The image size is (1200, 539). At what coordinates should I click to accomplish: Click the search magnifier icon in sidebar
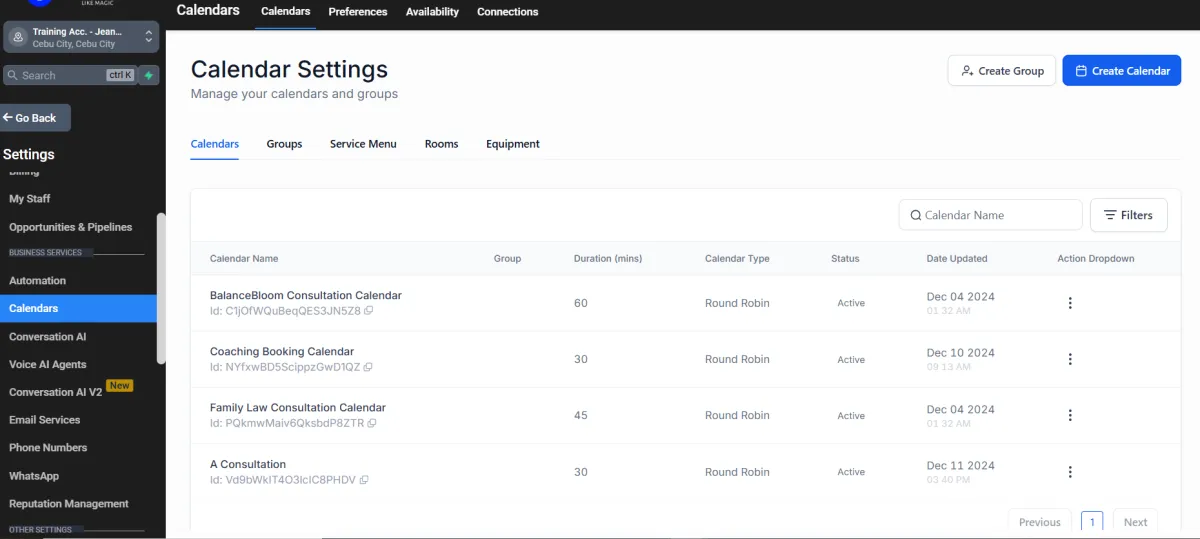click(x=13, y=75)
